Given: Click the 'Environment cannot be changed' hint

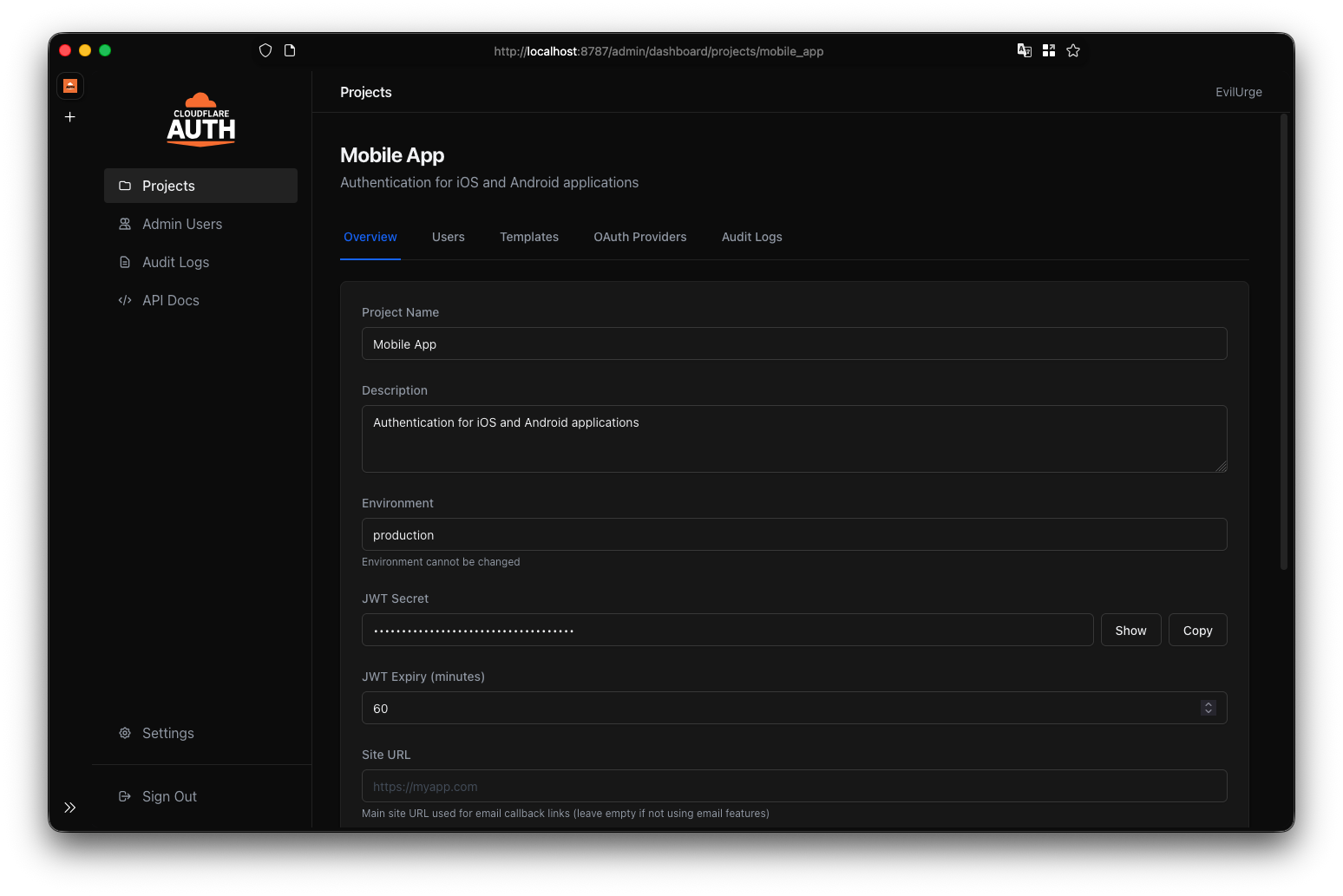Looking at the screenshot, I should click(441, 562).
